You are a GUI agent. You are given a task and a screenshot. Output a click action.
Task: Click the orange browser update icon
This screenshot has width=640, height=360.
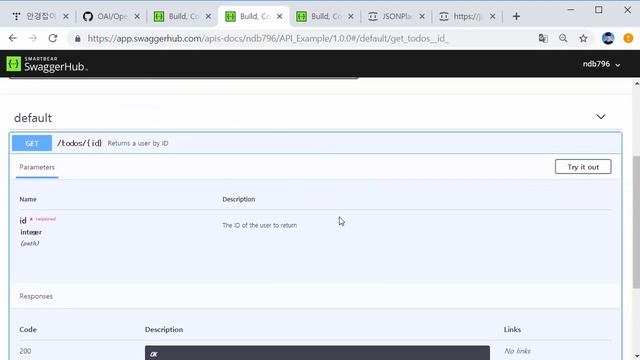pos(628,38)
